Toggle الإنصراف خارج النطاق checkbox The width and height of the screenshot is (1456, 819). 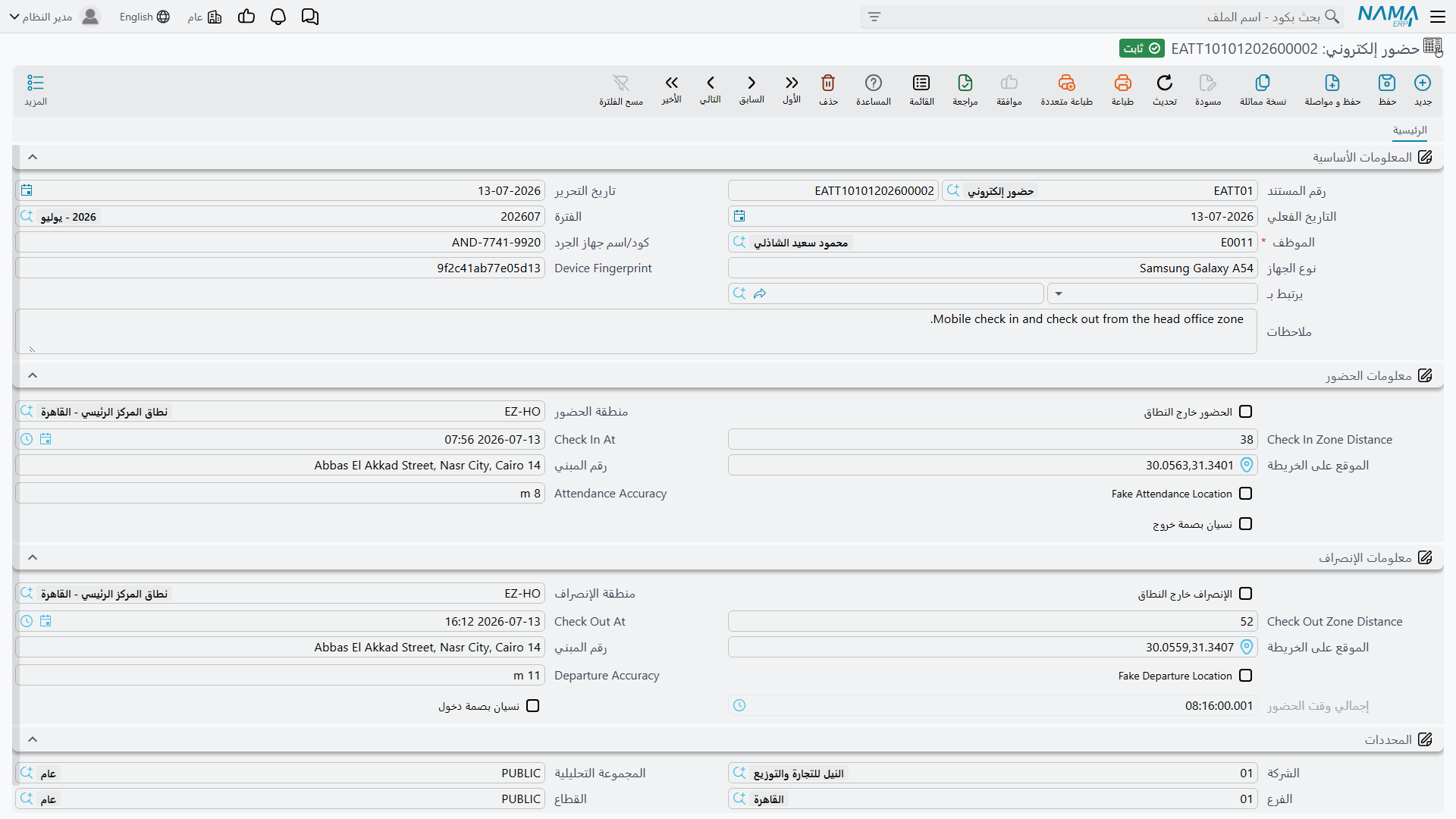1245,594
